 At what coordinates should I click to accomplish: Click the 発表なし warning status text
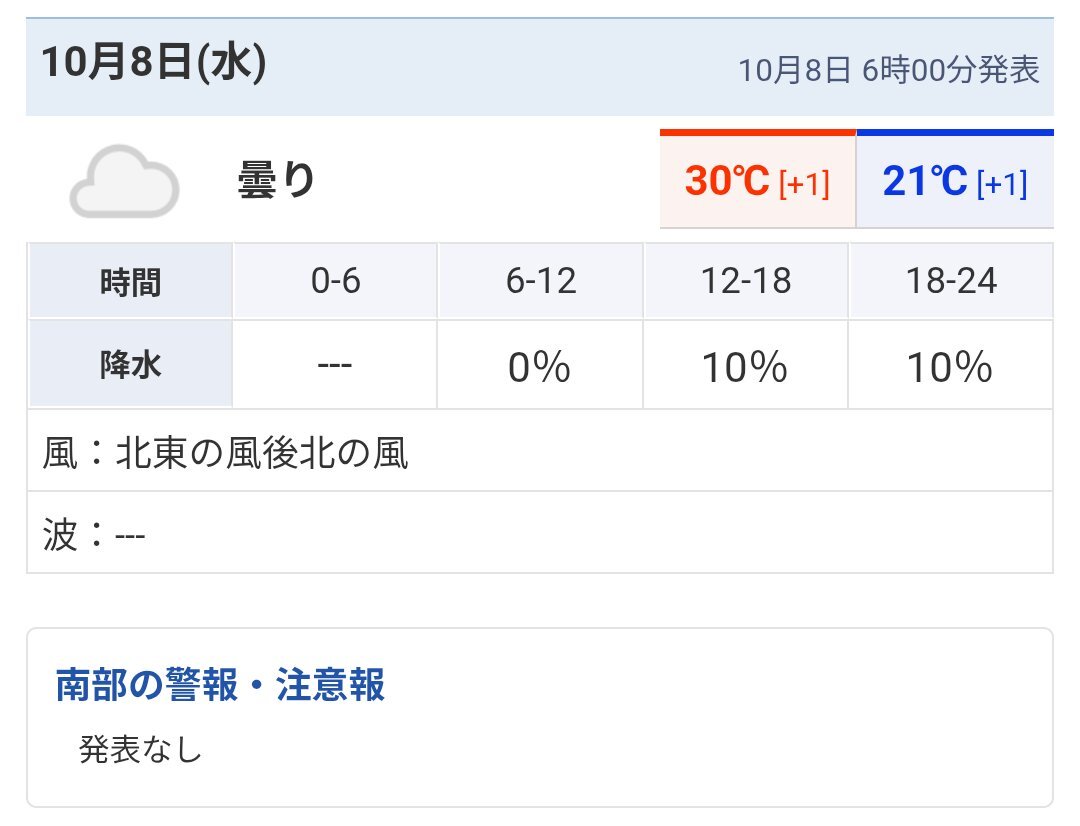[141, 748]
